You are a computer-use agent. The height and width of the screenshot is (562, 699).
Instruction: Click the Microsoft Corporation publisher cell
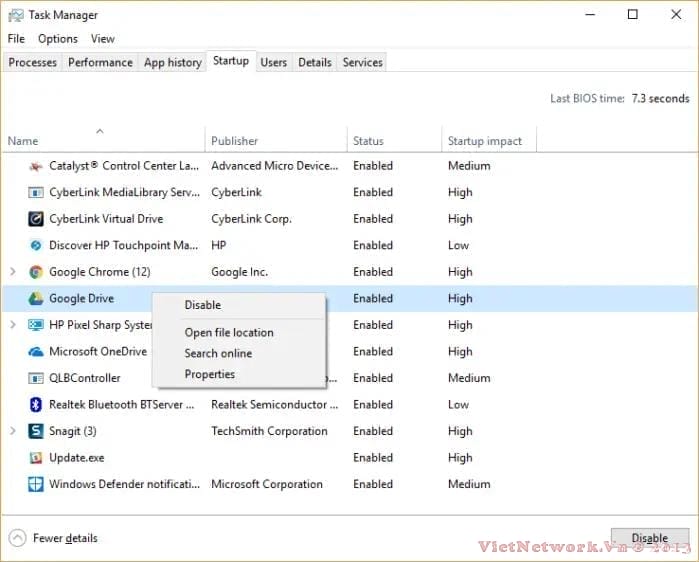pos(267,484)
